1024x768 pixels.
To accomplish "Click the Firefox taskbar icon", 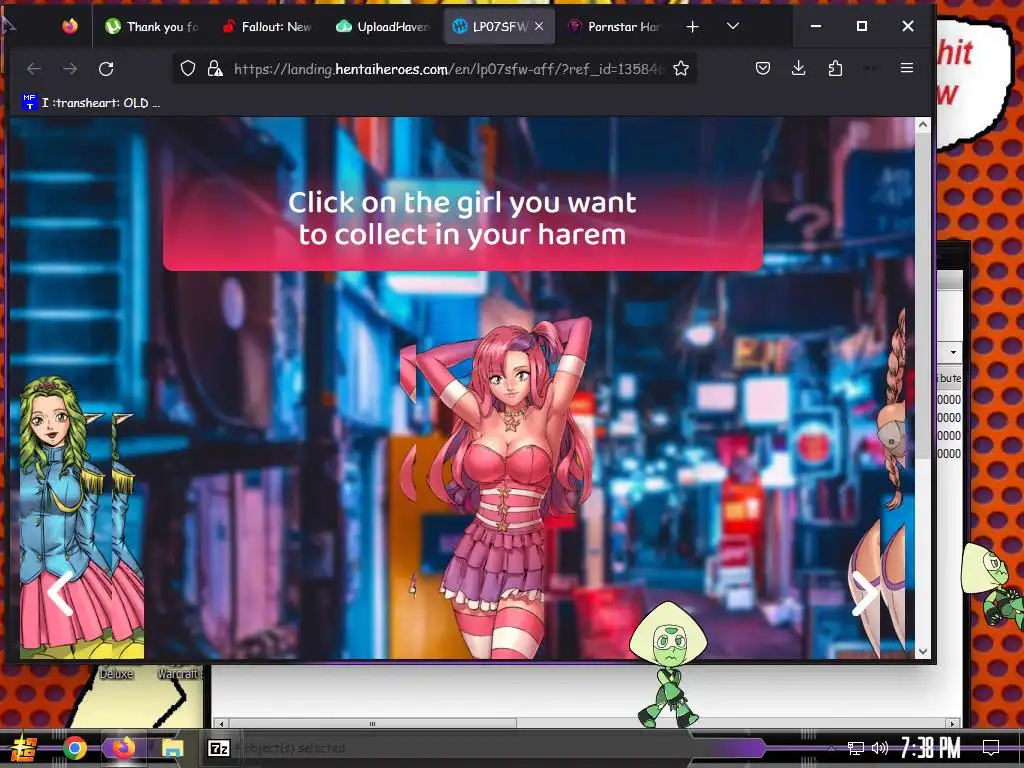I will pos(123,748).
